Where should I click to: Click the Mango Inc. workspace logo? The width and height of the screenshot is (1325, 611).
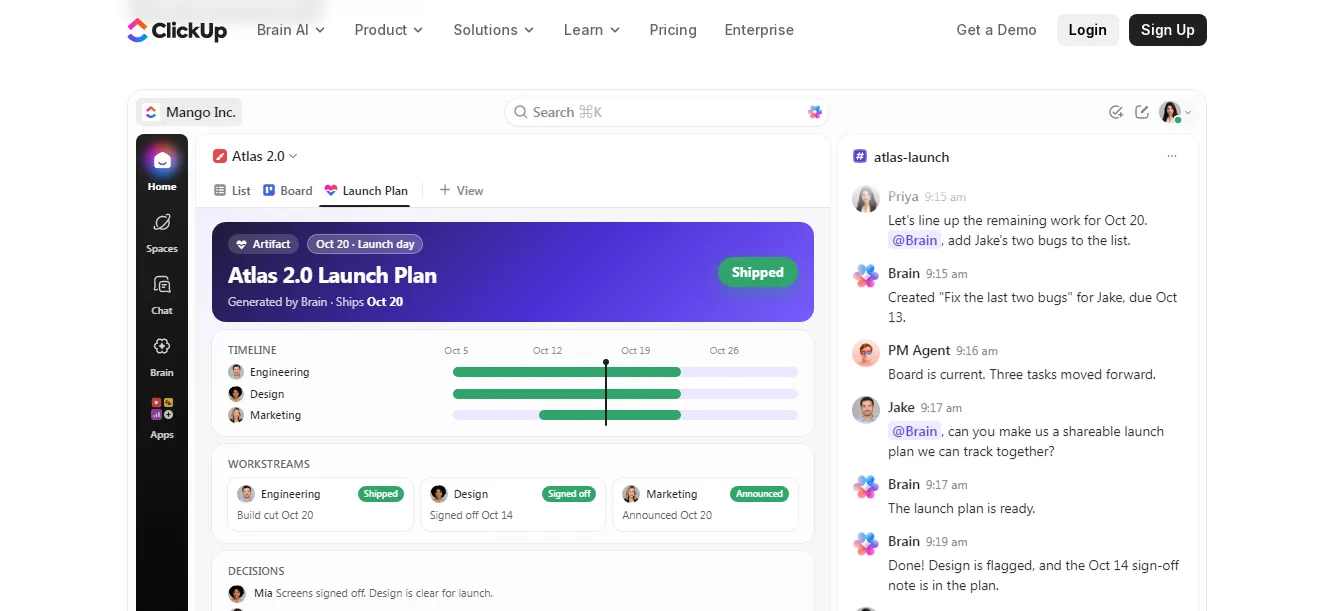(151, 112)
